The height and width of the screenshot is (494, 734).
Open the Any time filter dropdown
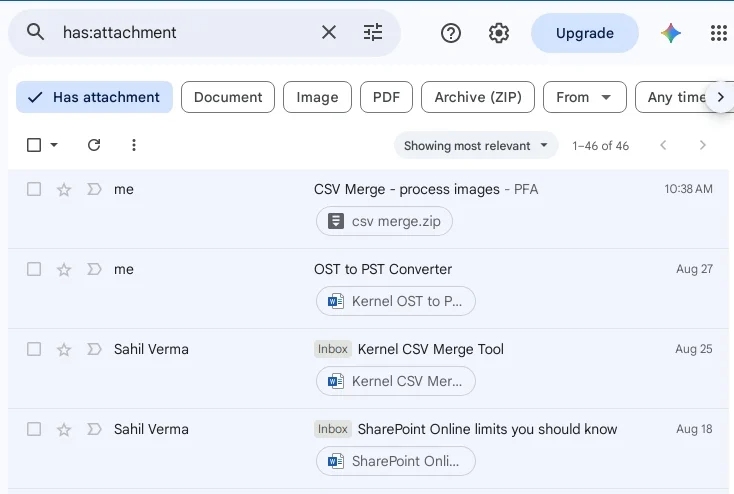point(676,97)
